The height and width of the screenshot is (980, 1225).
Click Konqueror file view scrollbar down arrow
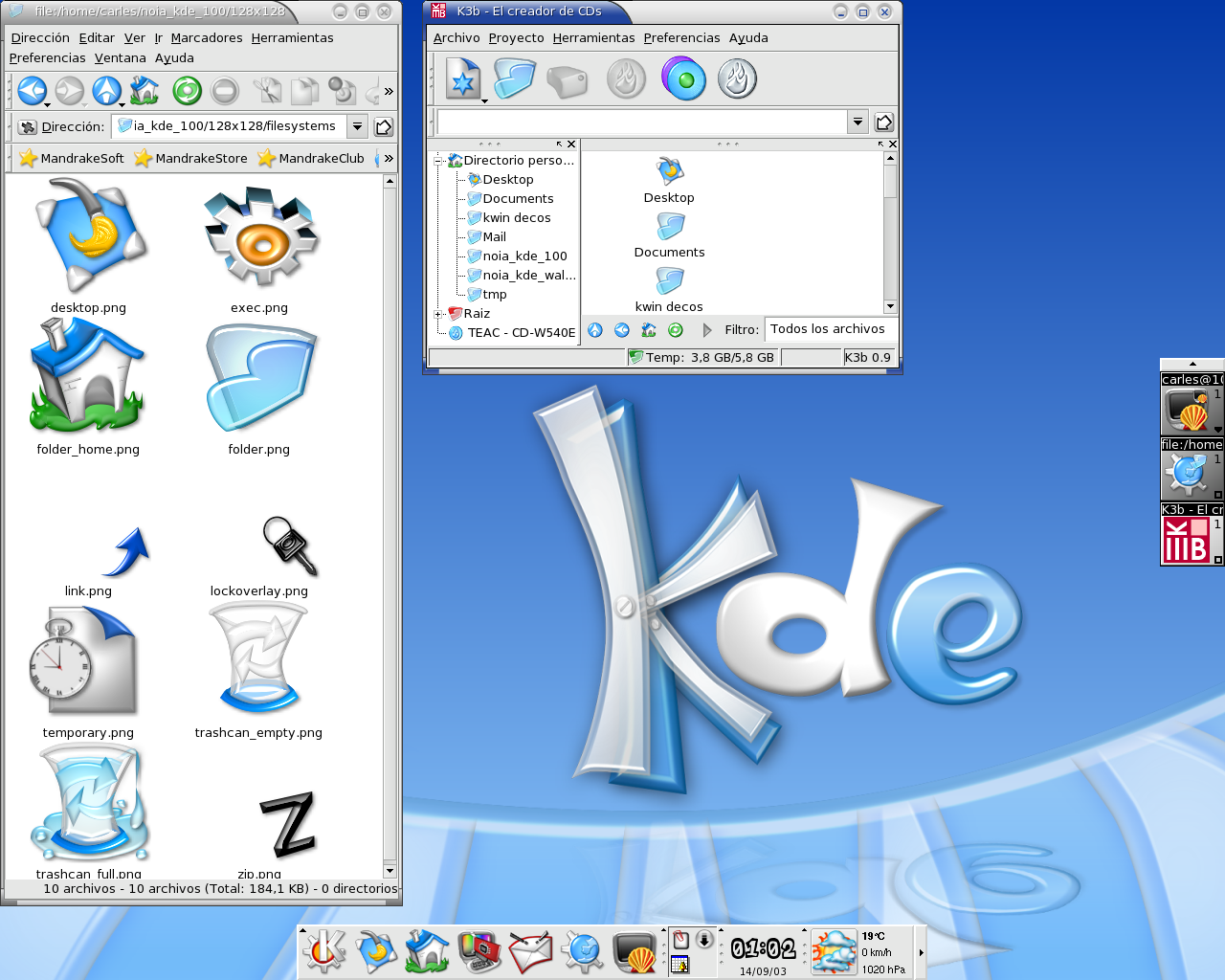coord(390,871)
